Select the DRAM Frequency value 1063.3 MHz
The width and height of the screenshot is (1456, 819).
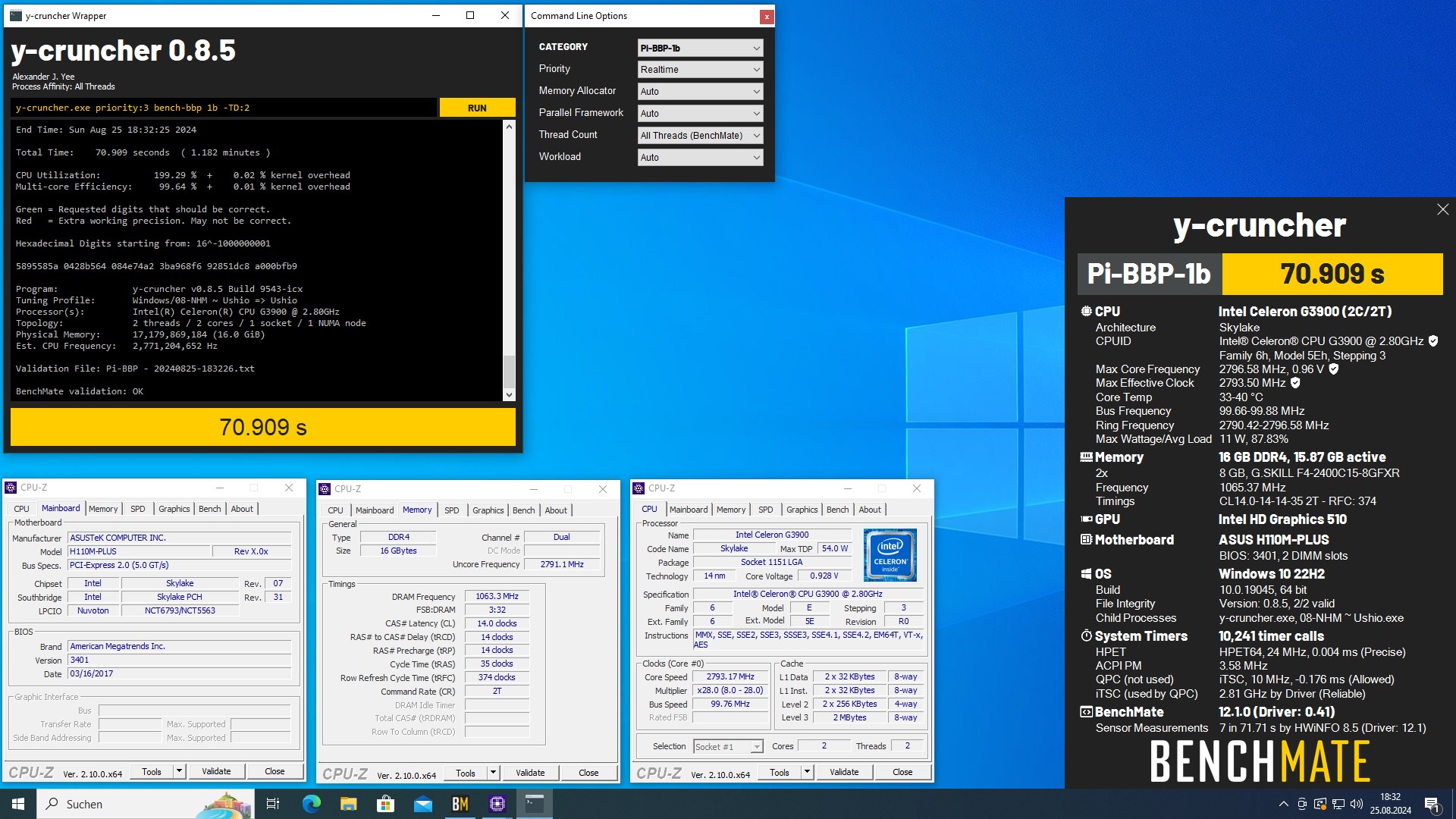tap(497, 596)
